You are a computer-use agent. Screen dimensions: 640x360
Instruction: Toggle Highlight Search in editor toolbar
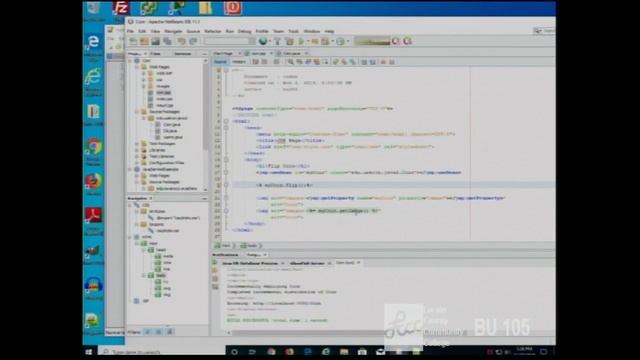tap(317, 62)
